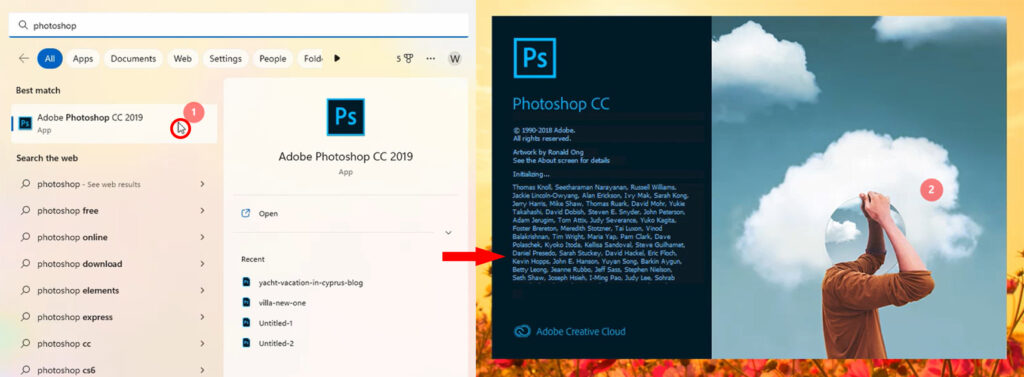Viewport: 1024px width, 377px height.
Task: Open recent file Untitled-1
Action: pyautogui.click(x=276, y=323)
